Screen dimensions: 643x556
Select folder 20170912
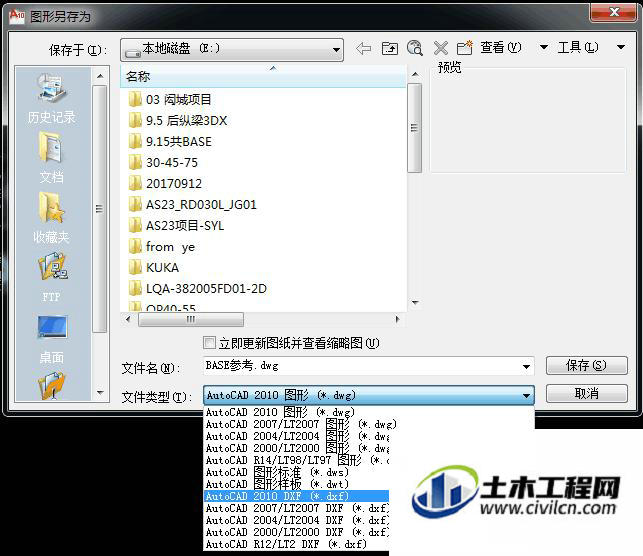[165, 183]
